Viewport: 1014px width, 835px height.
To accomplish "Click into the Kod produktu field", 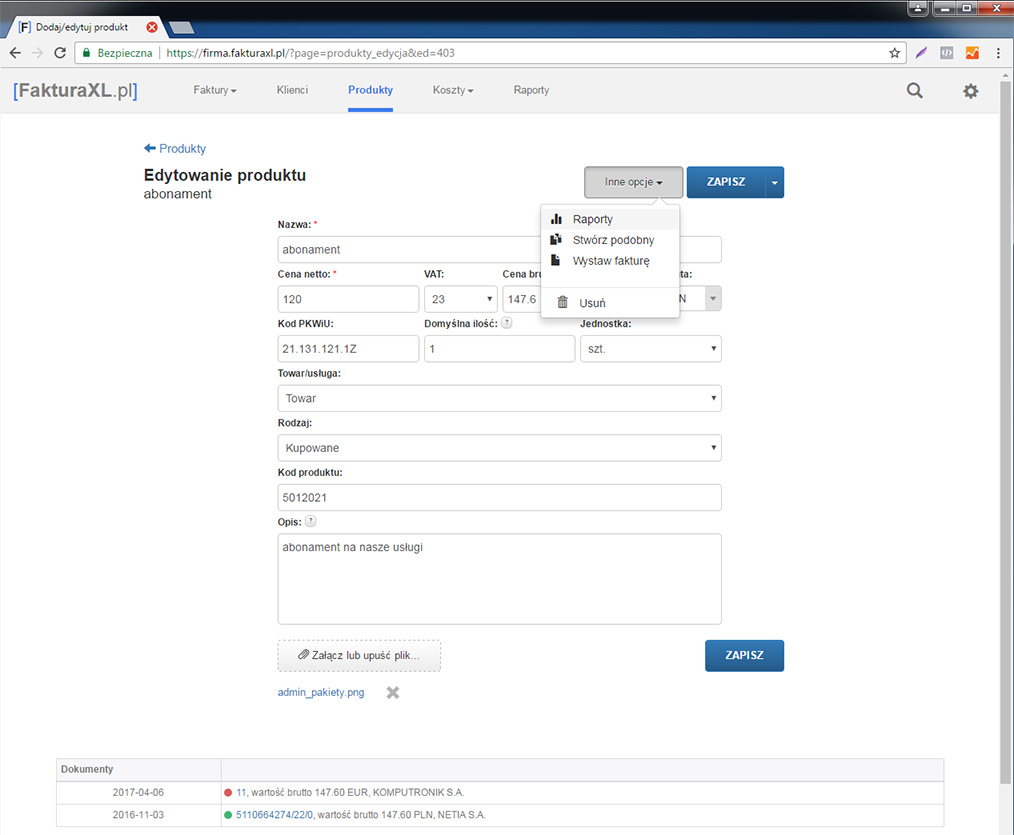I will [x=499, y=498].
